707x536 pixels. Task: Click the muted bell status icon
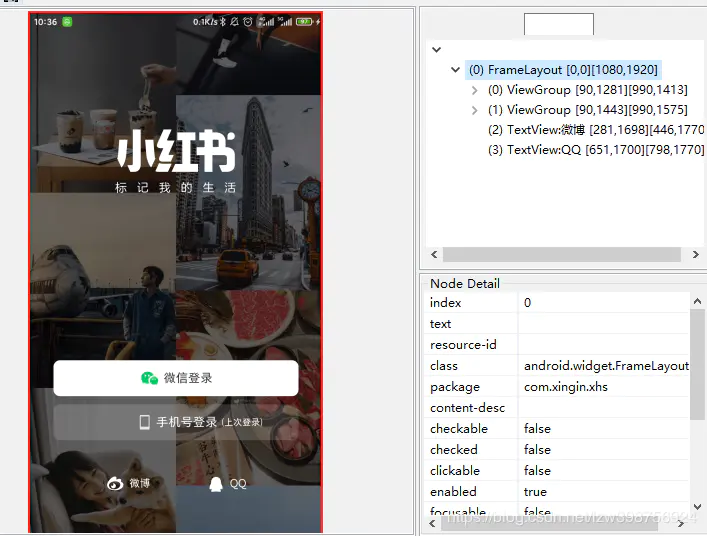(x=234, y=22)
